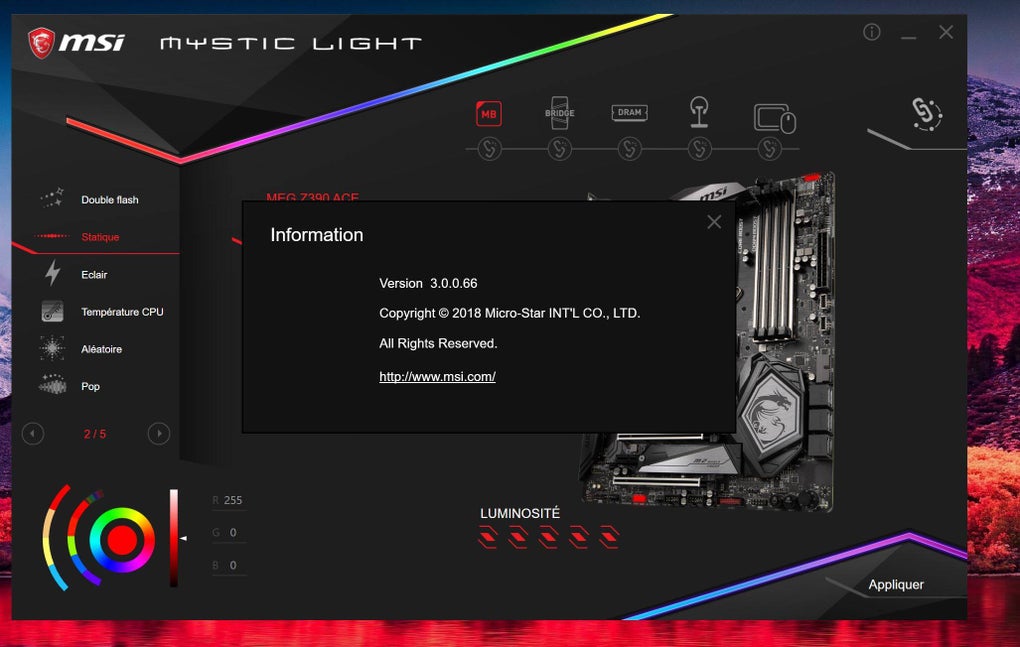Screen dimensions: 1020x647
Task: Click the Pop waveform icon
Action: [53, 385]
